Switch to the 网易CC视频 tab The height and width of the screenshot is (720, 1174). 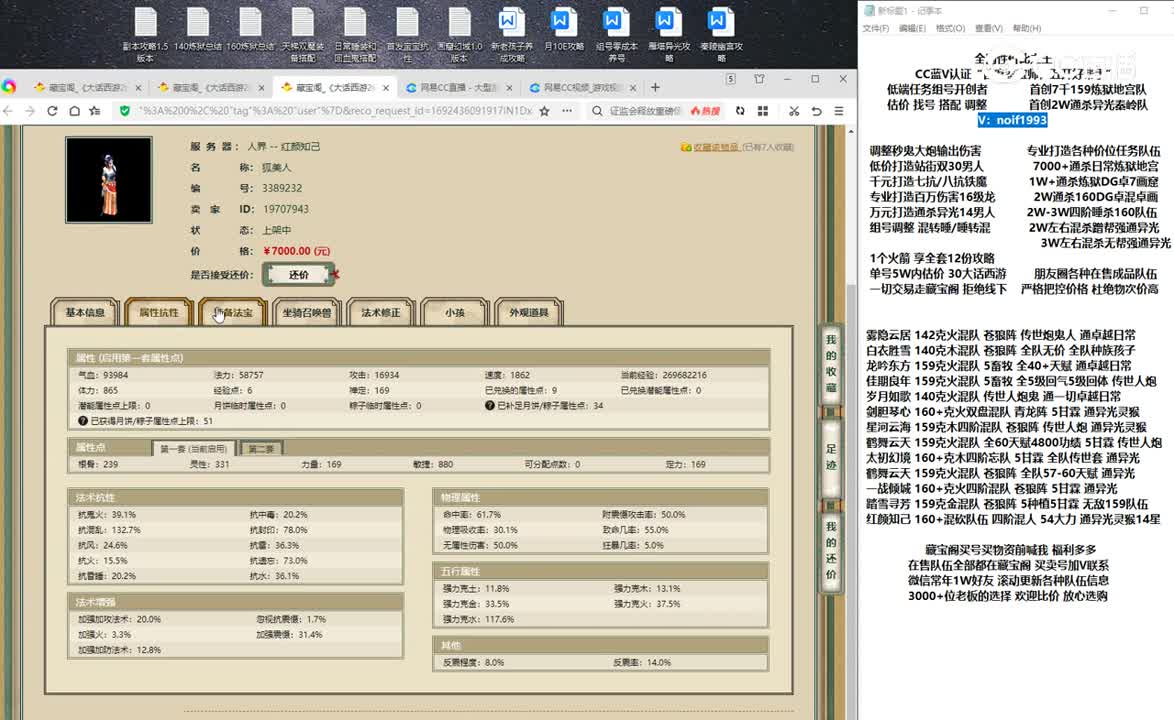pyautogui.click(x=583, y=88)
